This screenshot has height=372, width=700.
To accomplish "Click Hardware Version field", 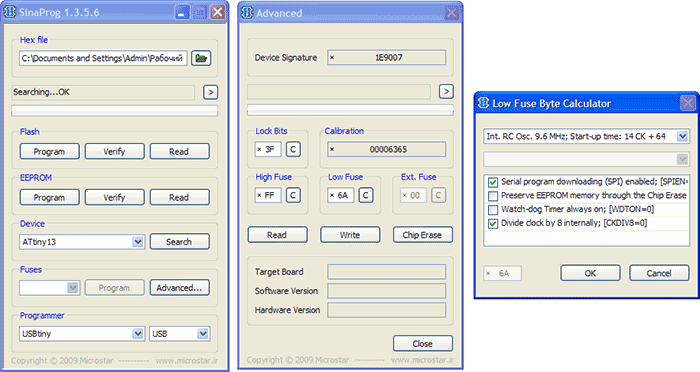I will coord(386,310).
